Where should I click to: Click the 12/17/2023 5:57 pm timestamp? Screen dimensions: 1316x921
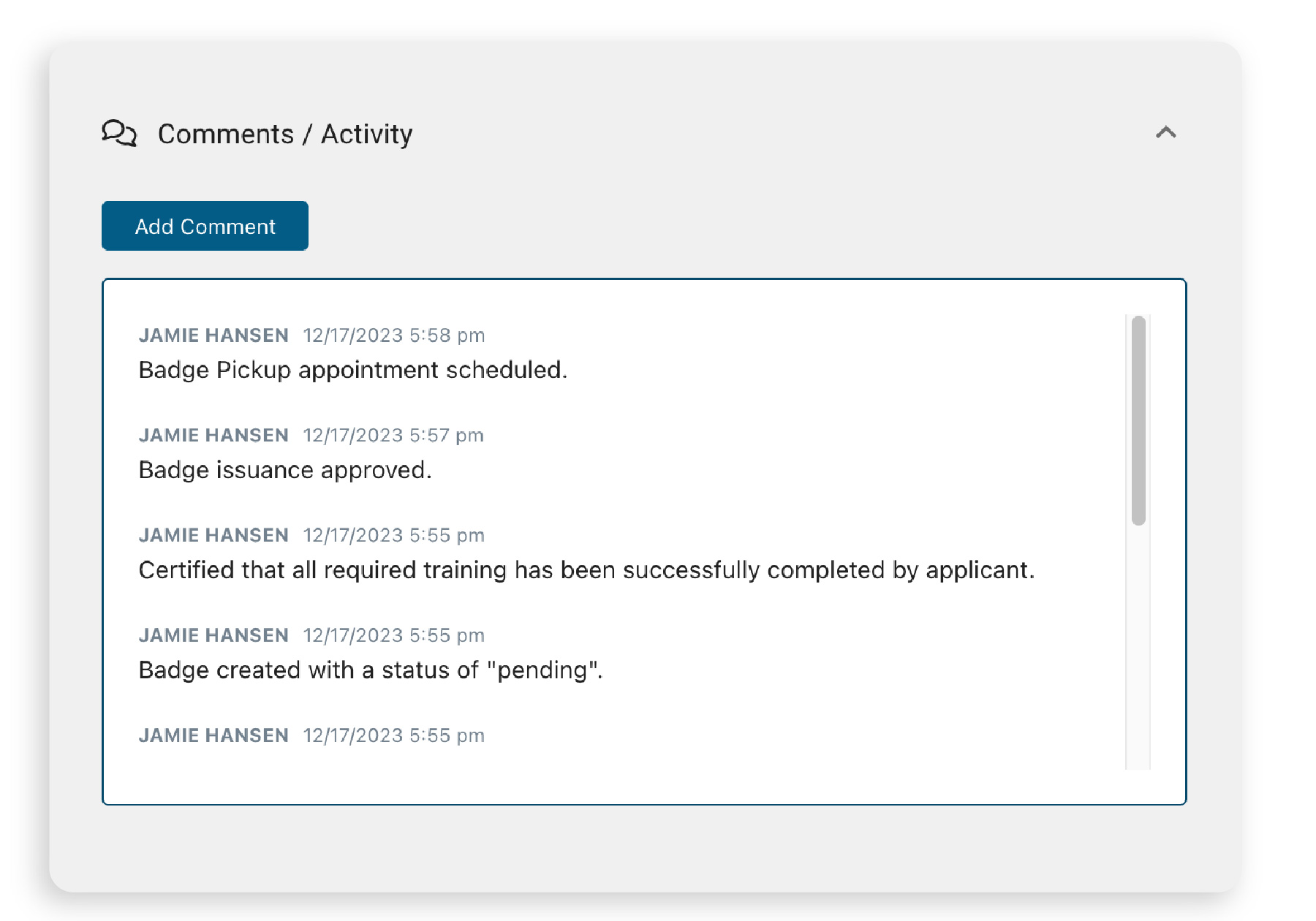(393, 436)
